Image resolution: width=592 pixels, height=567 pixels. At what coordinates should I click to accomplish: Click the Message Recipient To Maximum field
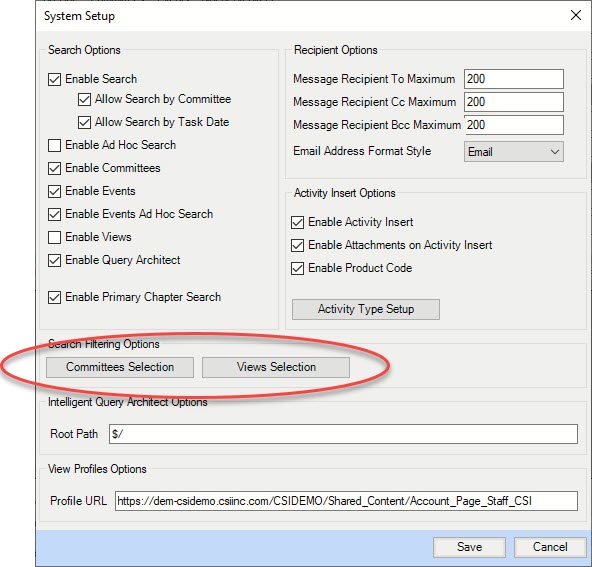(x=513, y=79)
